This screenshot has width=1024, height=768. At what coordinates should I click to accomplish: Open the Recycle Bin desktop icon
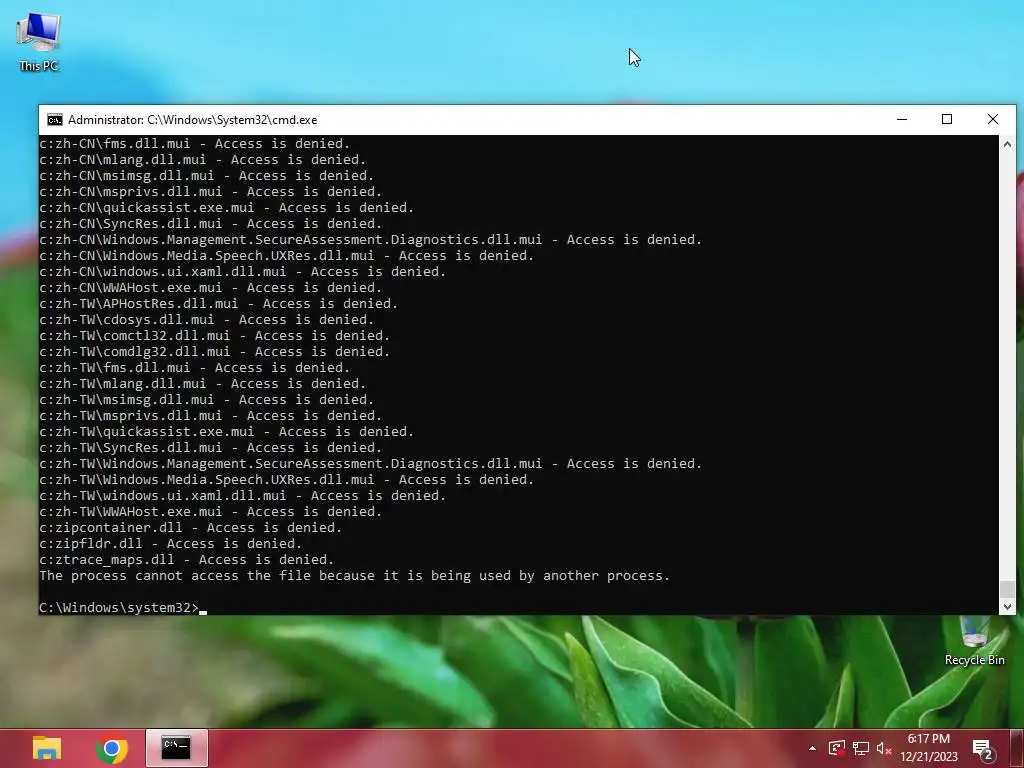[x=974, y=642]
